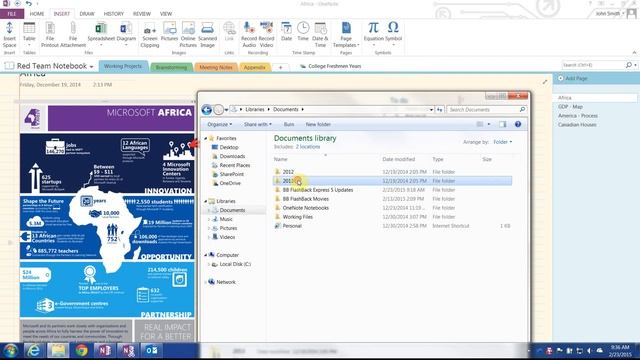Open the Share with dropdown
The image size is (640, 360).
[x=258, y=124]
